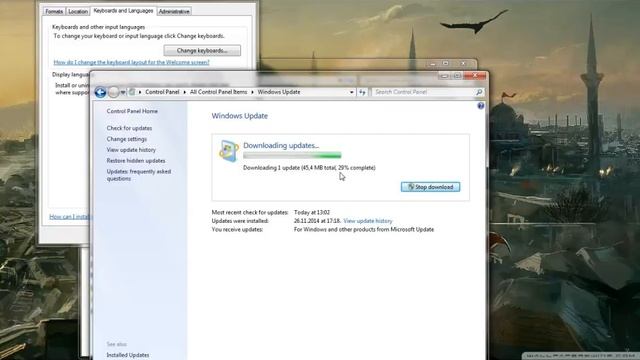The width and height of the screenshot is (640, 360).
Task: Select Restore hidden updates link
Action: (x=136, y=161)
